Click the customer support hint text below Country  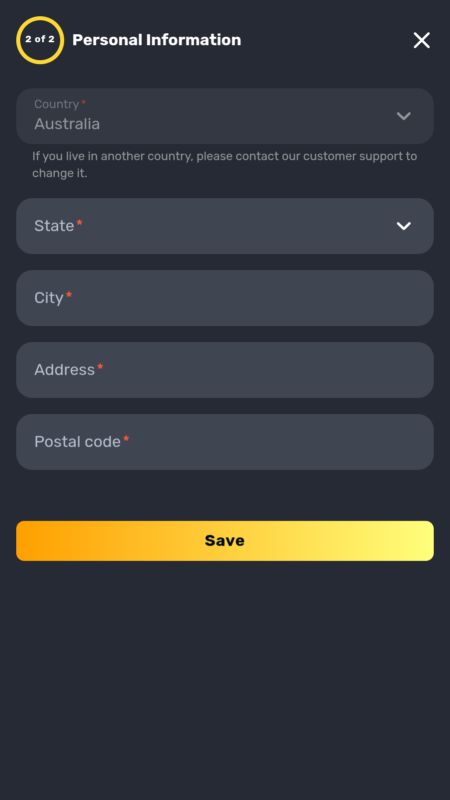[x=224, y=164]
